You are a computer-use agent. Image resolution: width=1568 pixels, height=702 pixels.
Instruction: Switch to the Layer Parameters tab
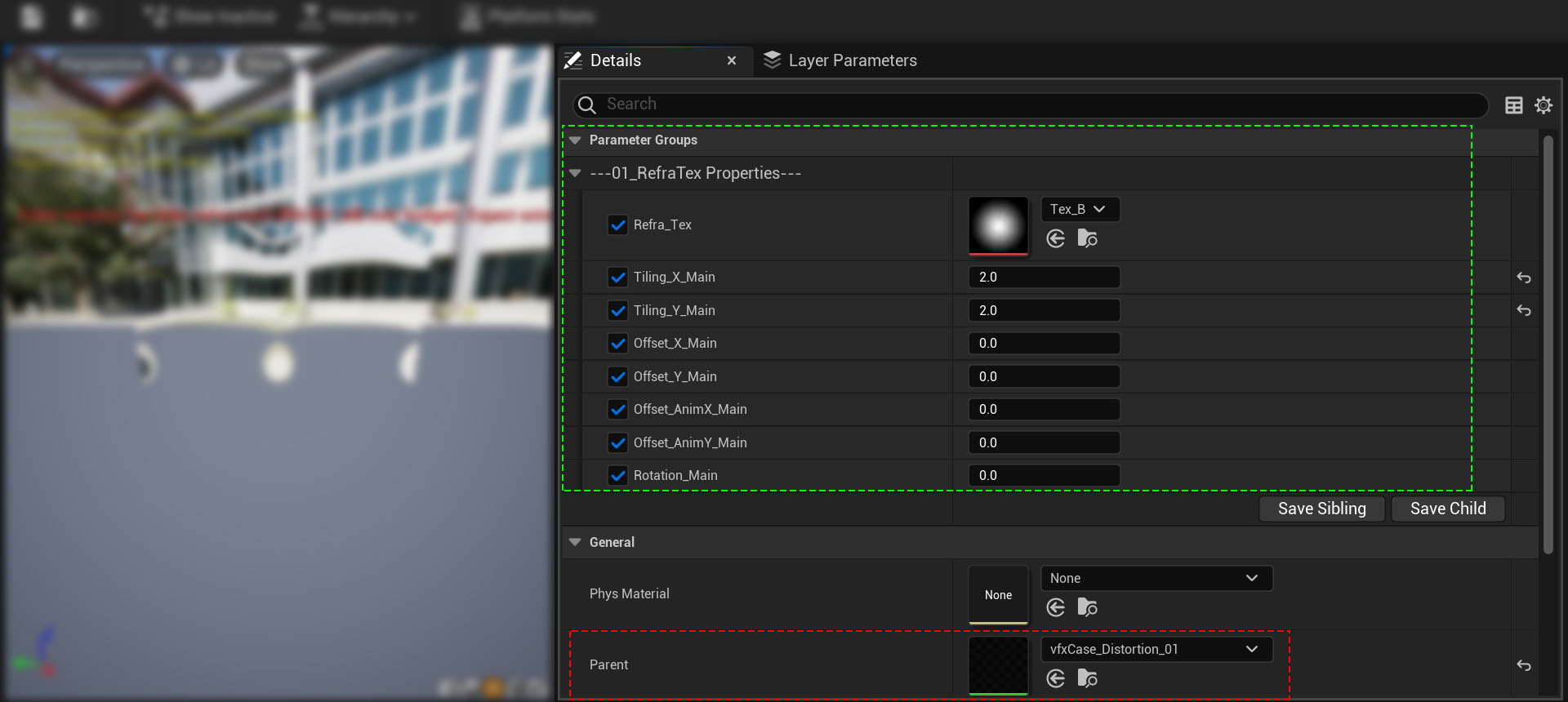coord(841,60)
